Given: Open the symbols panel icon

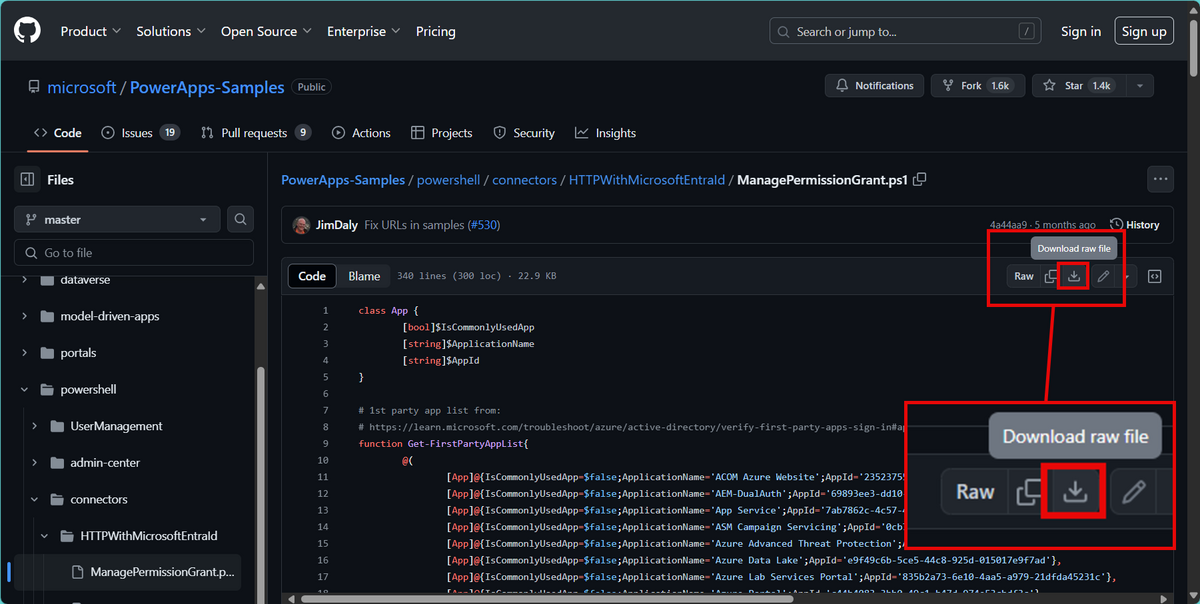Looking at the screenshot, I should [1155, 276].
